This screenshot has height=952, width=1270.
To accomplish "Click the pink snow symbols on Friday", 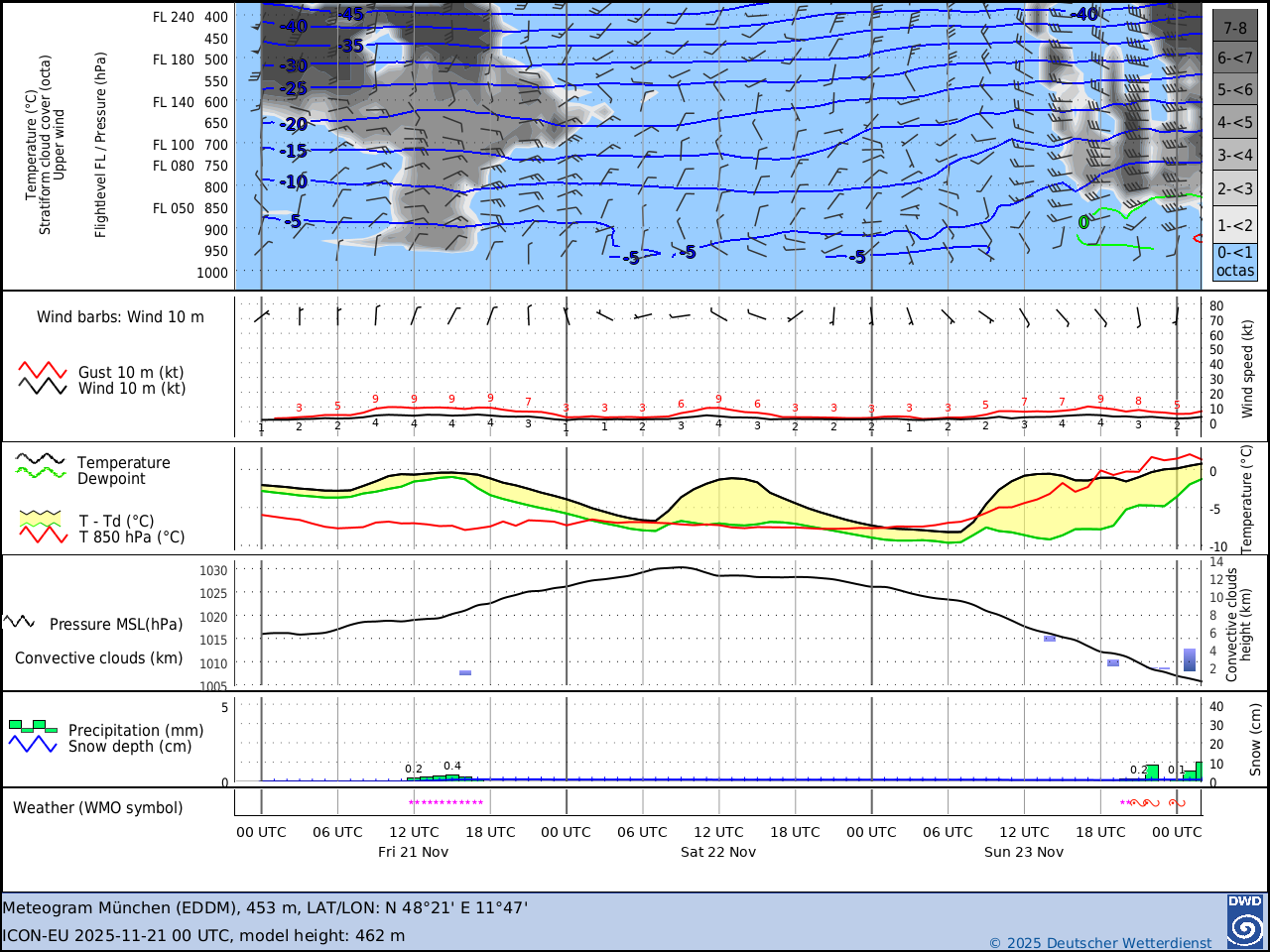I will pos(445,803).
